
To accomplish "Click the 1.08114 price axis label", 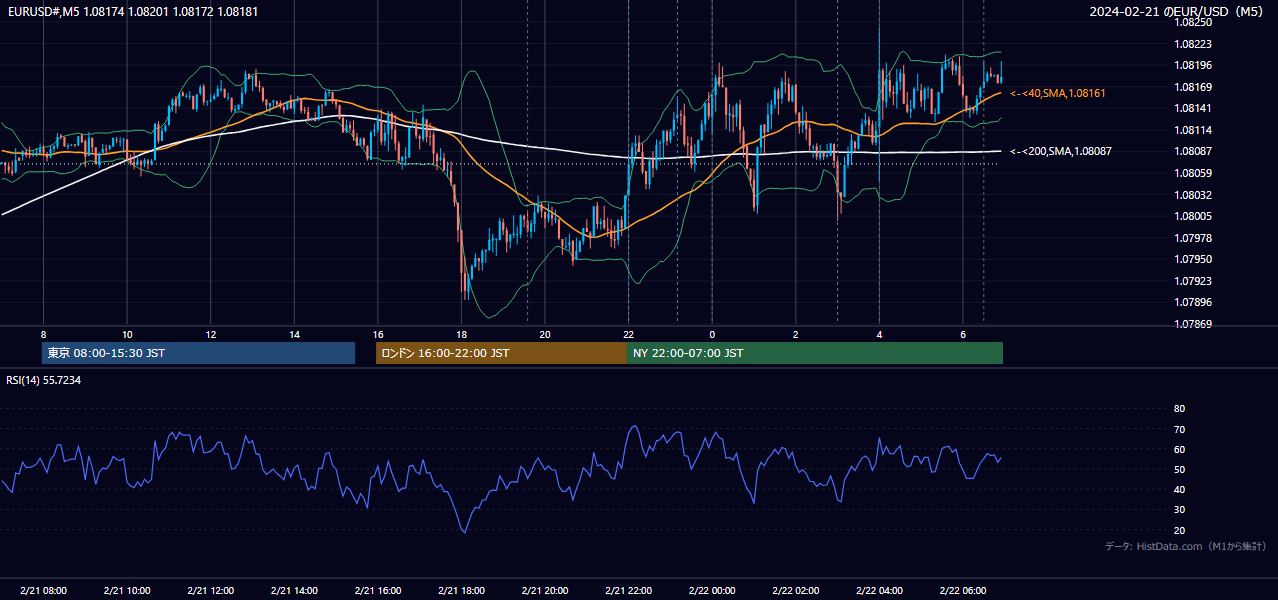I will click(x=1193, y=130).
